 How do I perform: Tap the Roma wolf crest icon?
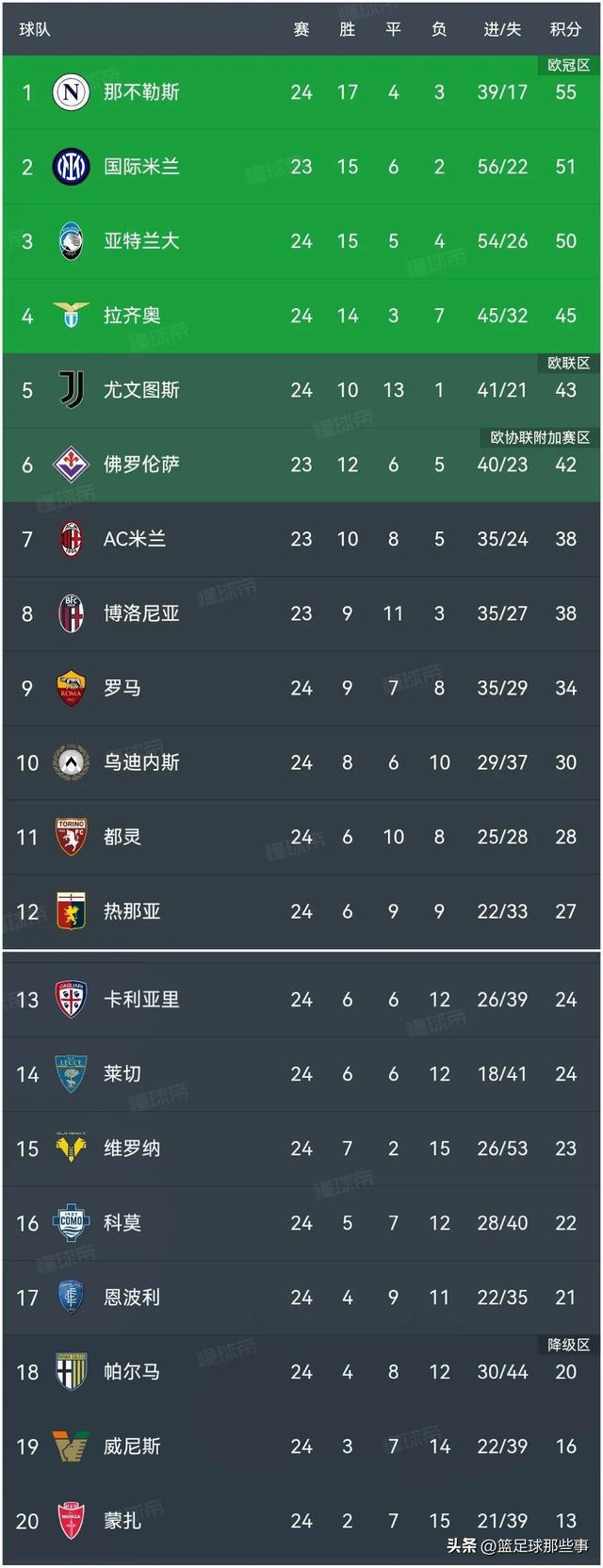pyautogui.click(x=71, y=688)
